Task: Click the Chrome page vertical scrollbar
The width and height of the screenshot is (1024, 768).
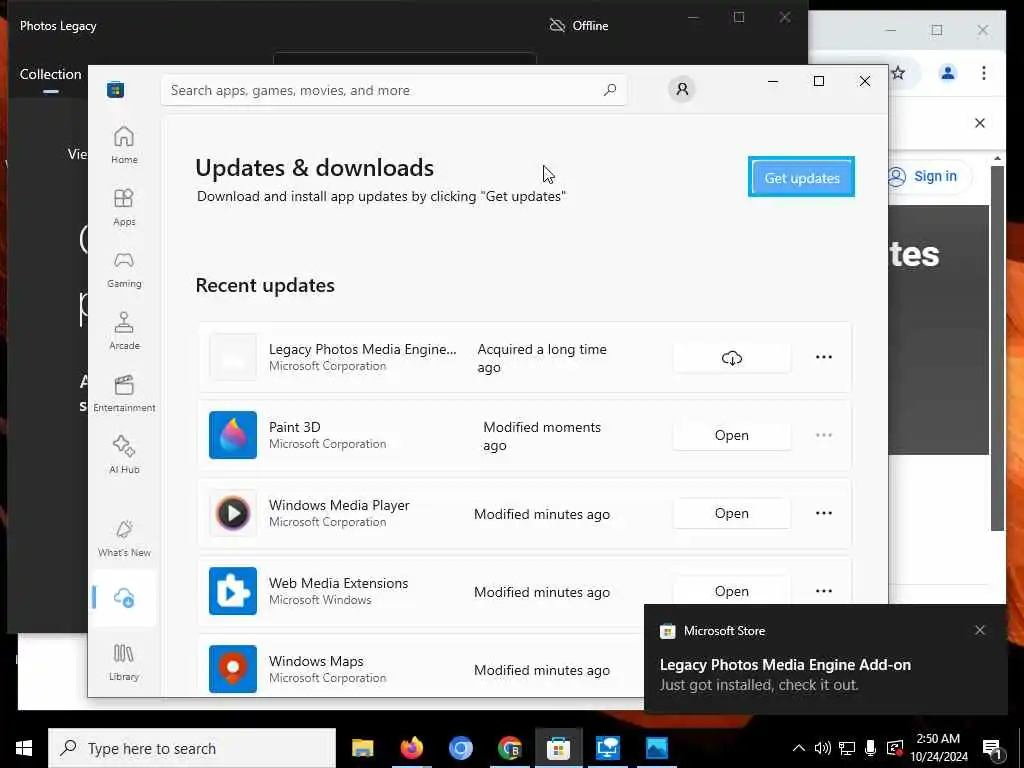Action: [x=997, y=347]
